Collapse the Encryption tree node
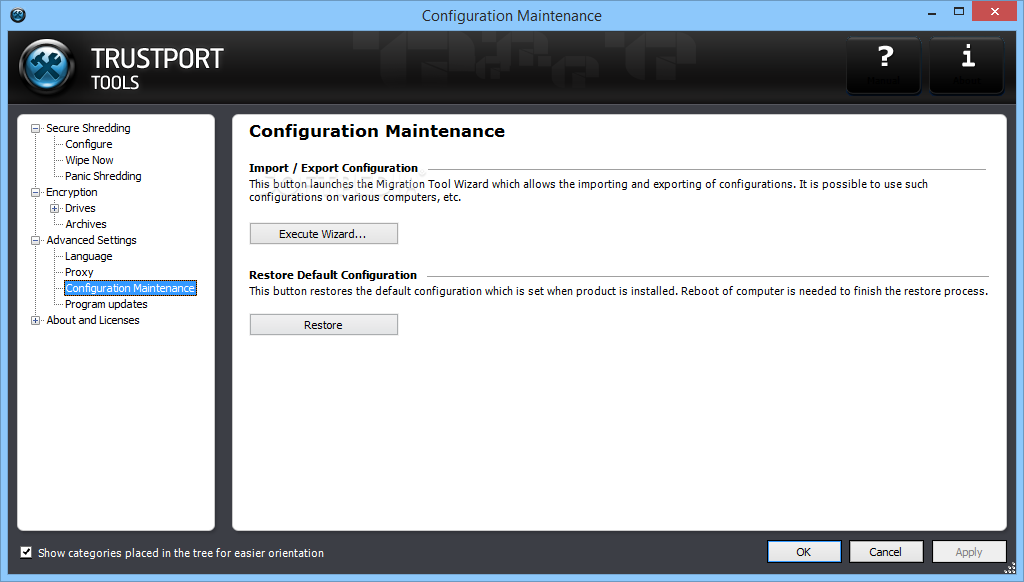Viewport: 1024px width, 582px height. 36,193
